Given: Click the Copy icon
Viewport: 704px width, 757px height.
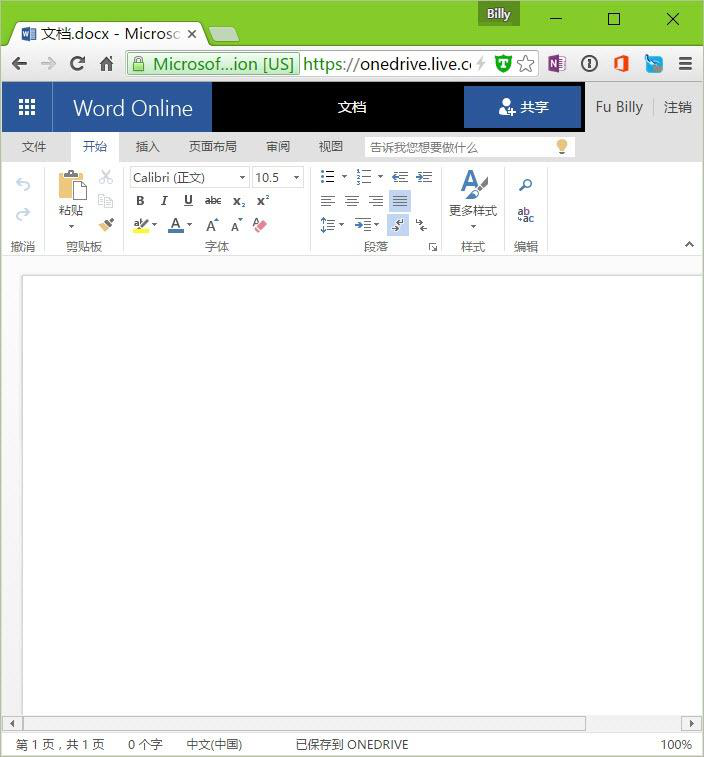Looking at the screenshot, I should click(x=105, y=200).
